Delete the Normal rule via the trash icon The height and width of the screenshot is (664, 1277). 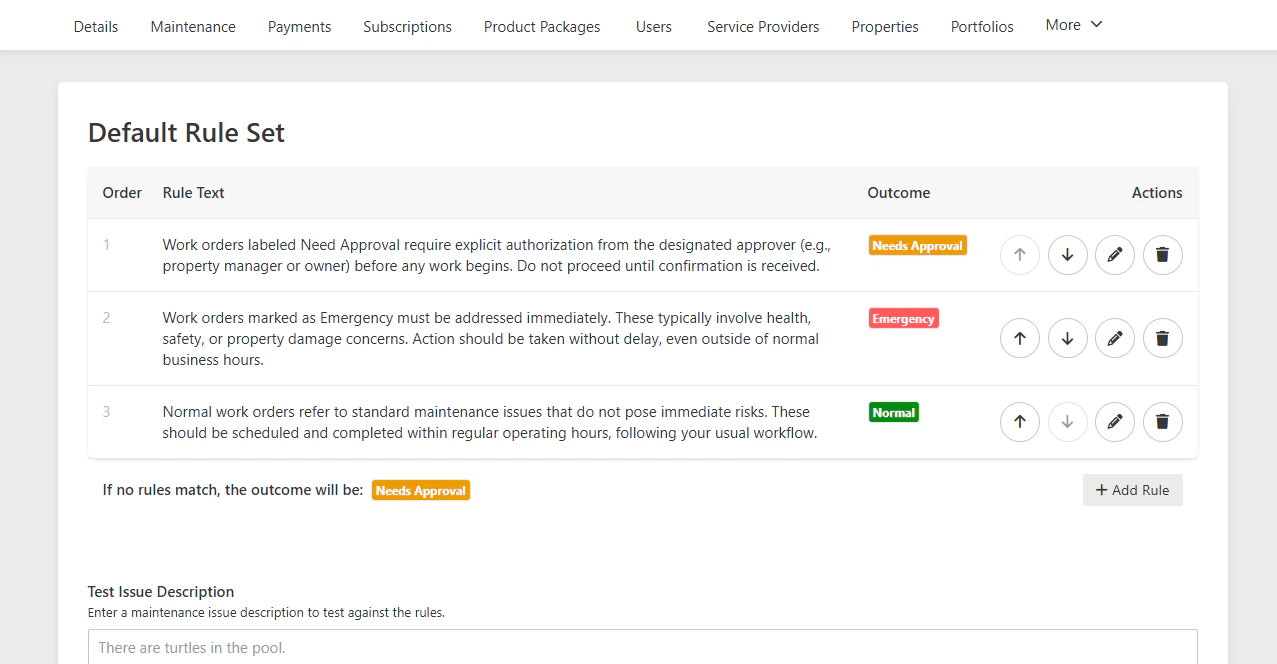(1162, 422)
